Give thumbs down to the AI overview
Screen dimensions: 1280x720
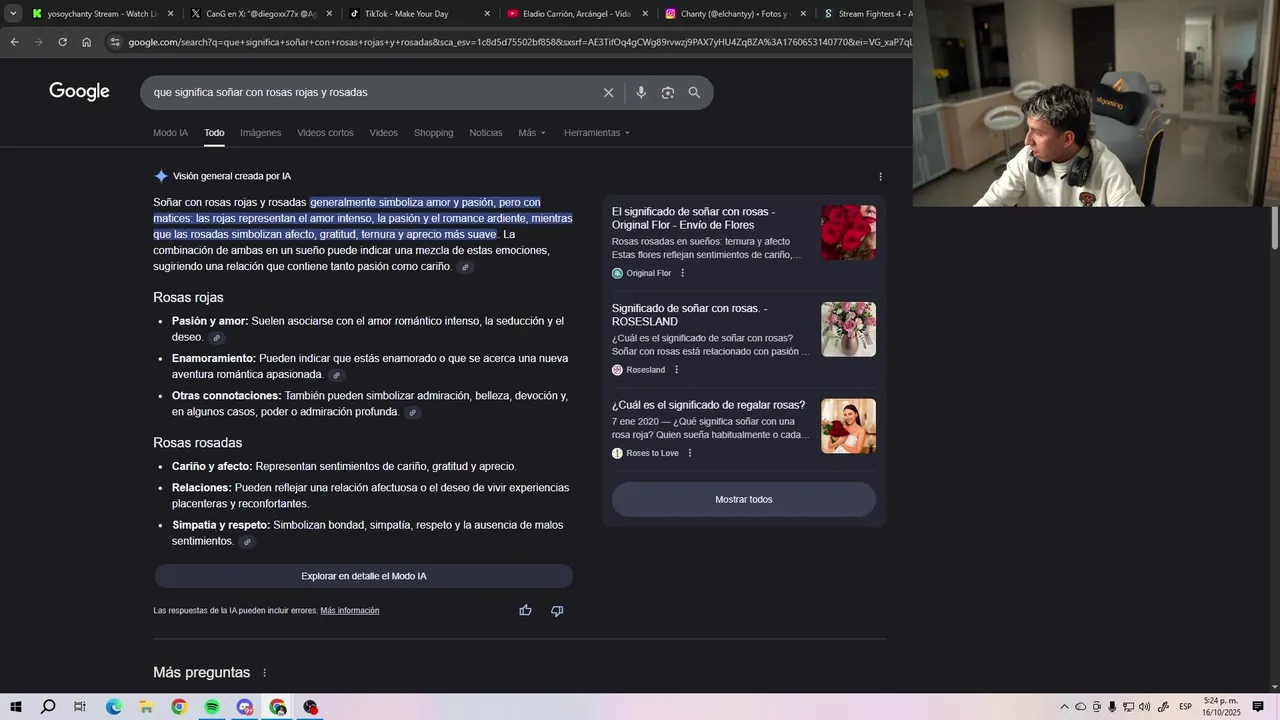(x=557, y=610)
